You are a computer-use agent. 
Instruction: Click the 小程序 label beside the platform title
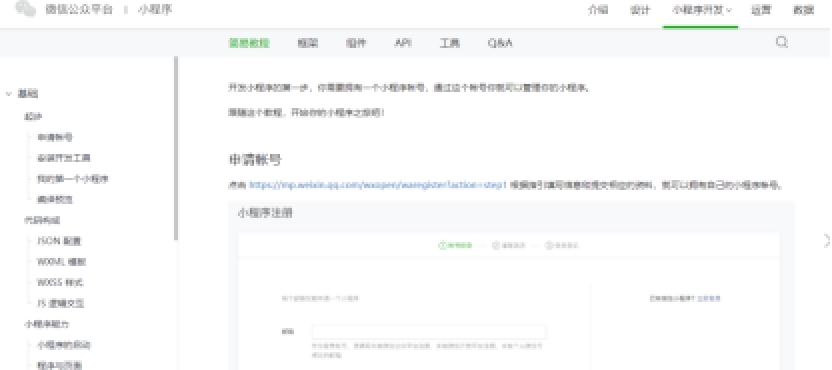click(155, 10)
